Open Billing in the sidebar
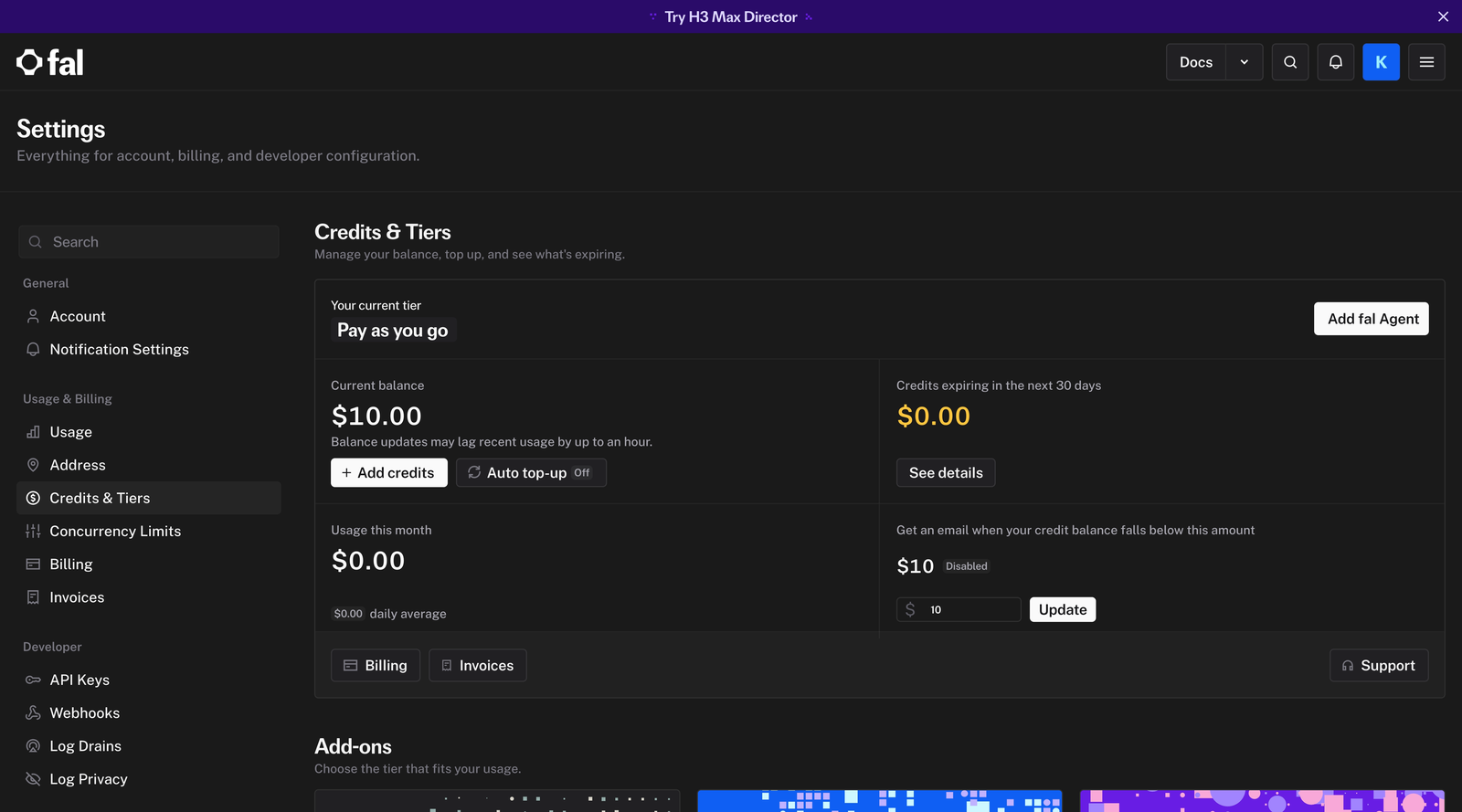This screenshot has width=1462, height=812. coord(149,564)
